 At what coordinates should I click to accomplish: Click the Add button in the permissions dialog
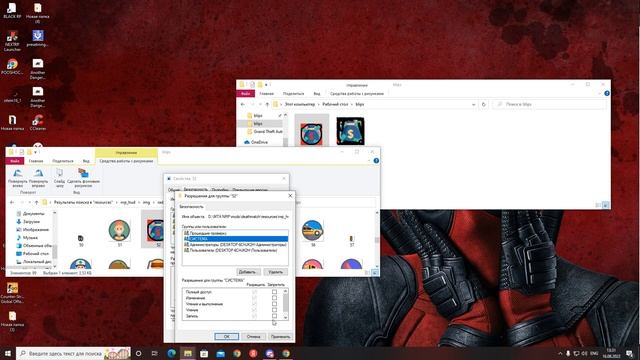[x=247, y=271]
